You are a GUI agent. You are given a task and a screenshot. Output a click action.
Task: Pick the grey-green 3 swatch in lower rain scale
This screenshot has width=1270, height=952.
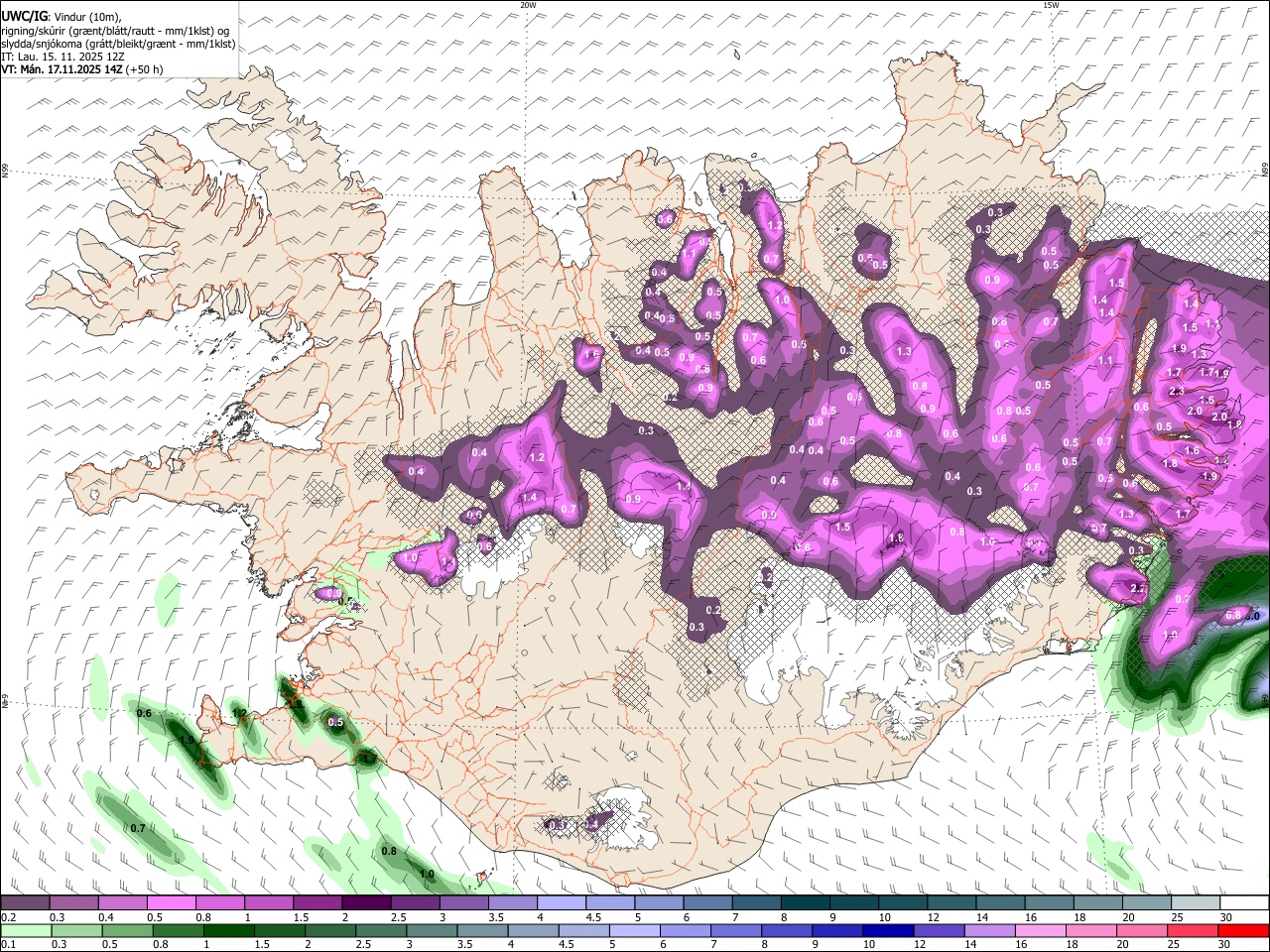tap(431, 930)
